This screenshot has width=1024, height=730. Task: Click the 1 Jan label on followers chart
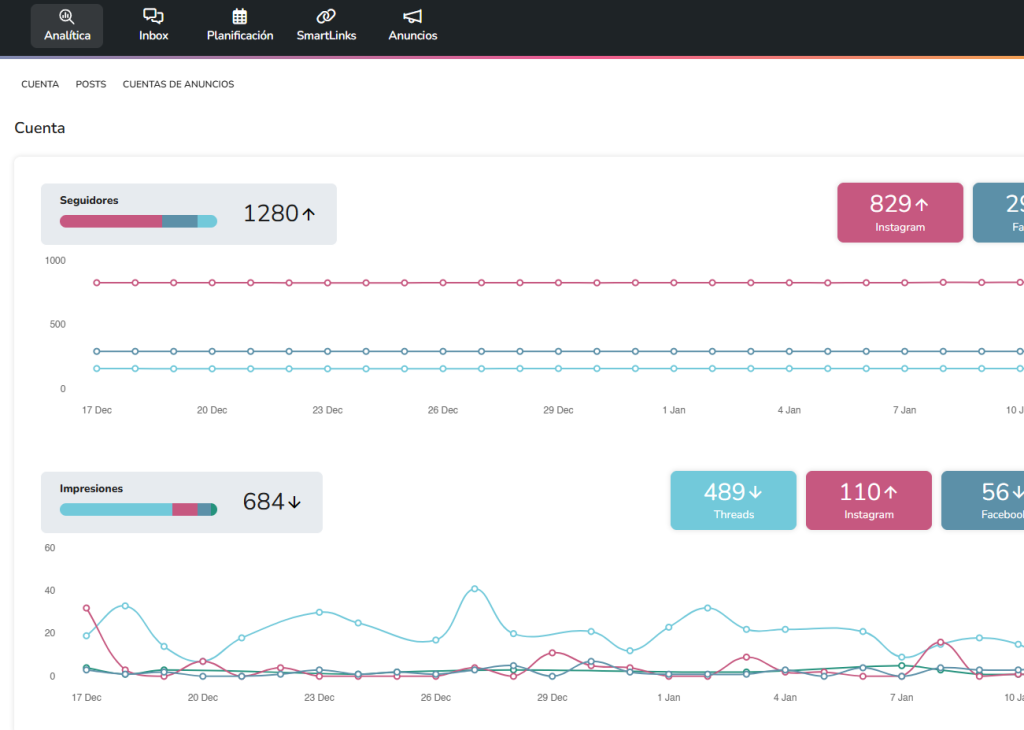coord(674,410)
